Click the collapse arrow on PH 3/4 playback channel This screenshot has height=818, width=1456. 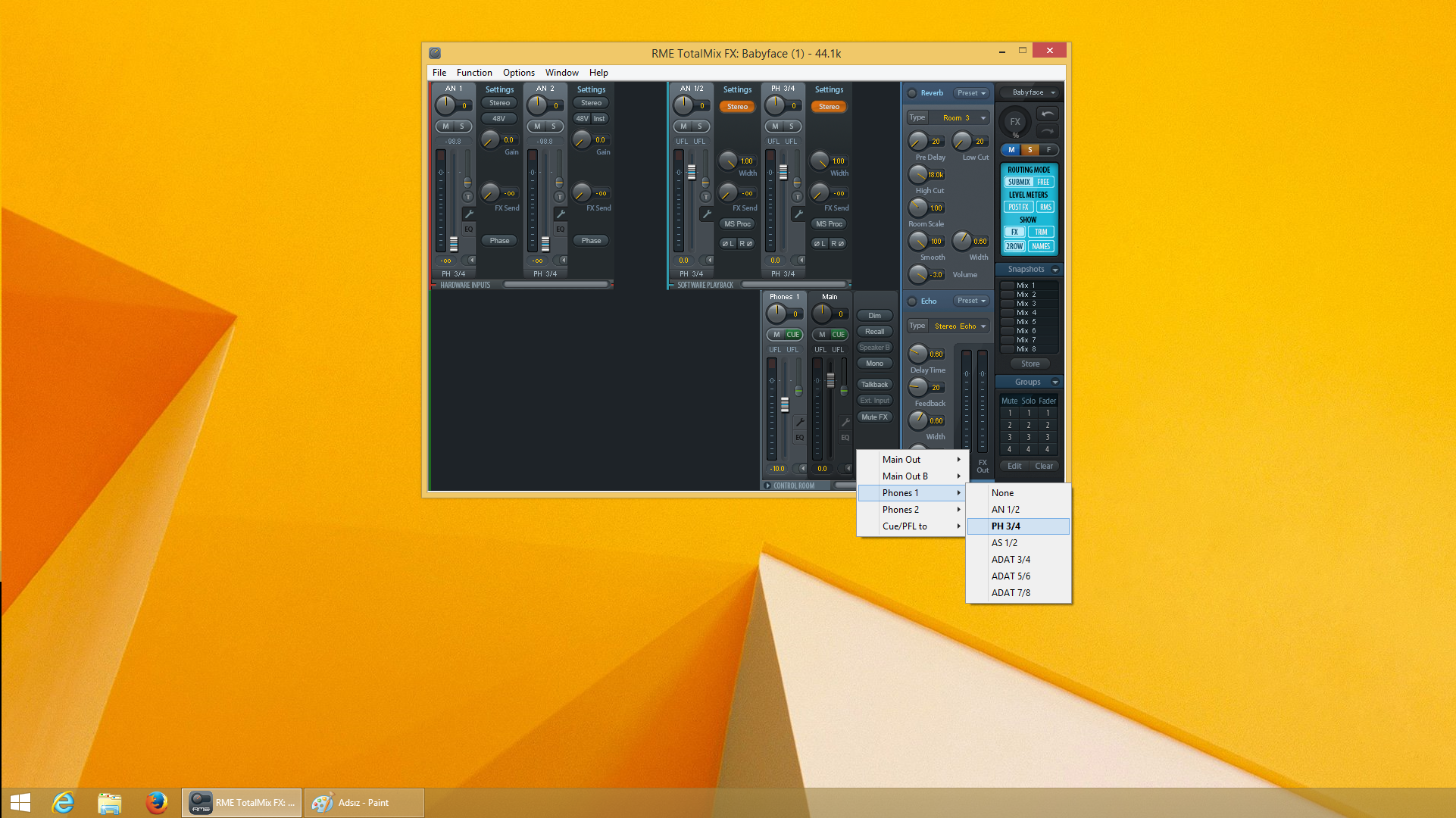point(801,260)
